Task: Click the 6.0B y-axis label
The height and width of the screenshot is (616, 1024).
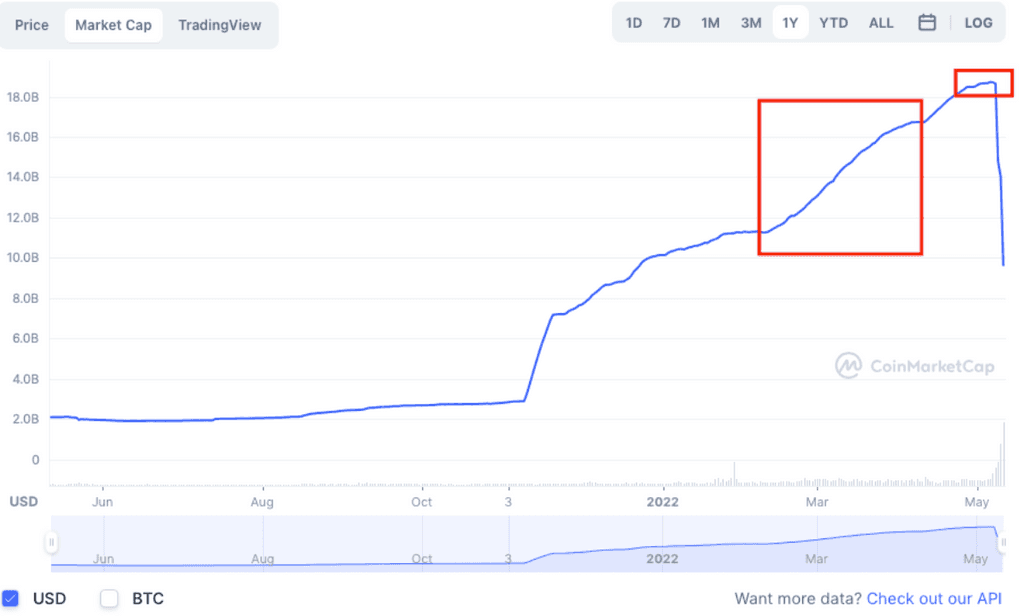Action: 25,338
